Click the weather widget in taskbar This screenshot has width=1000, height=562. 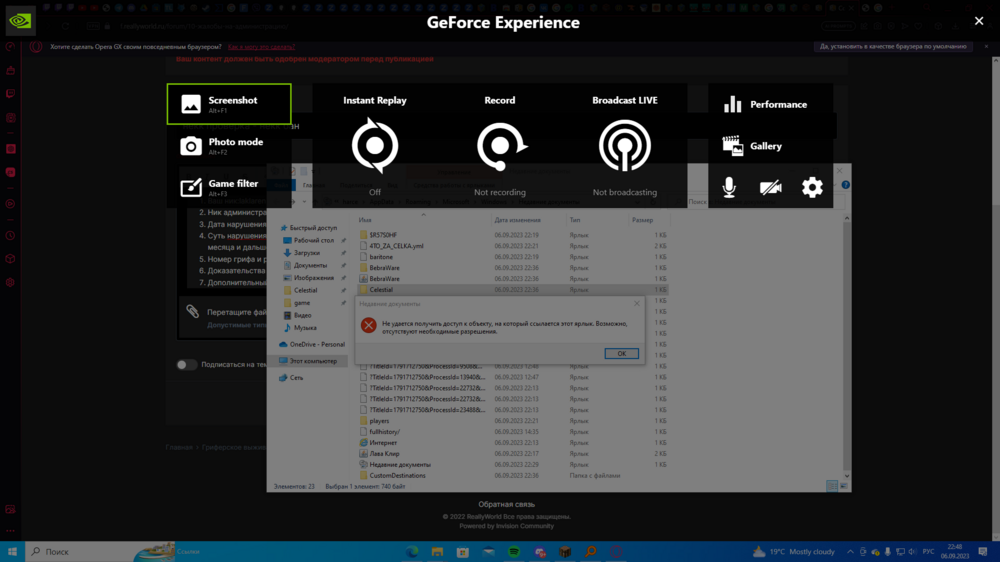pyautogui.click(x=794, y=552)
